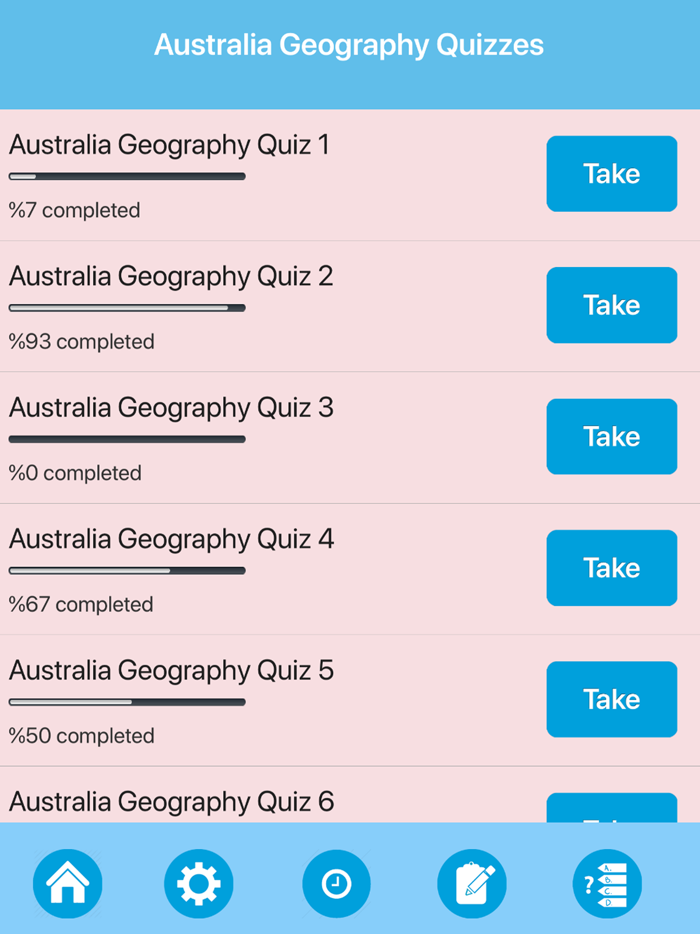Select the Australia Geography Quiz 3 title
This screenshot has height=934, width=700.
point(168,408)
